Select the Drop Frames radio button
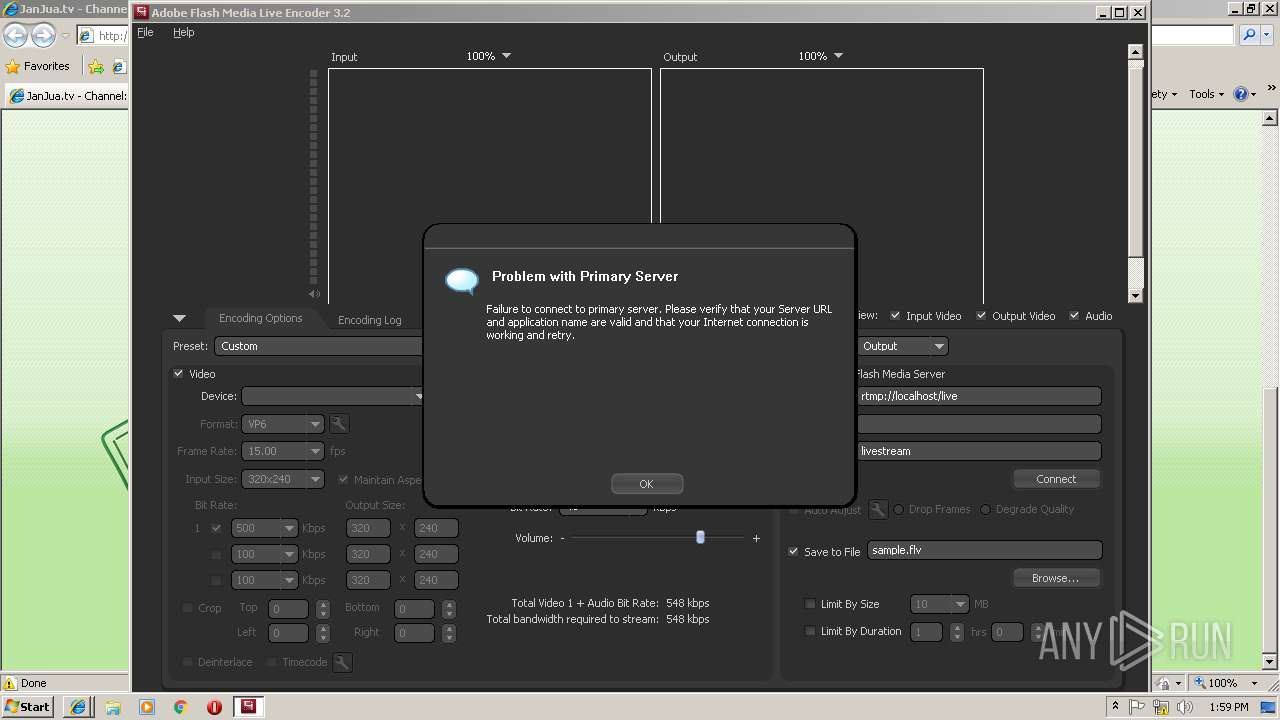This screenshot has width=1280, height=720. point(899,510)
